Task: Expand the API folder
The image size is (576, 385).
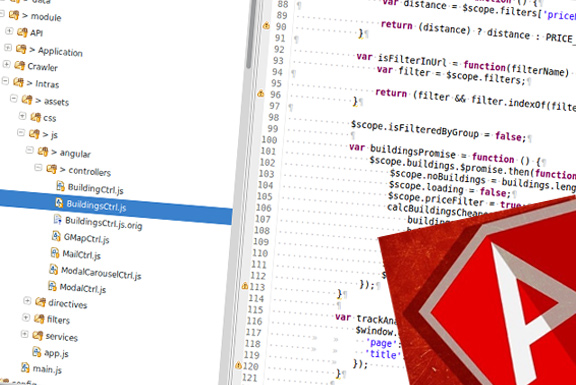Action: 9,31
